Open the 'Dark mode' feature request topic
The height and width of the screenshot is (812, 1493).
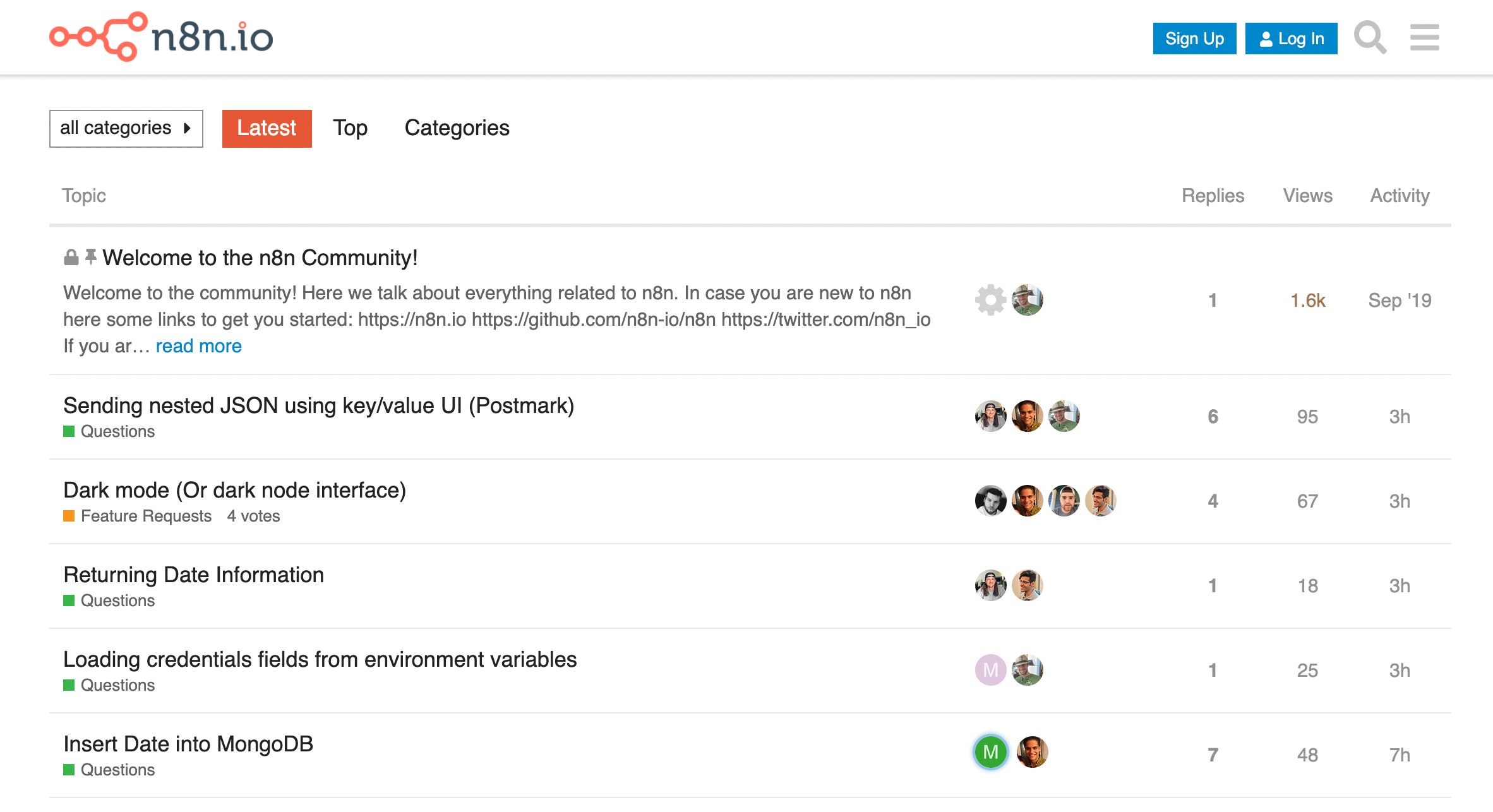point(234,490)
